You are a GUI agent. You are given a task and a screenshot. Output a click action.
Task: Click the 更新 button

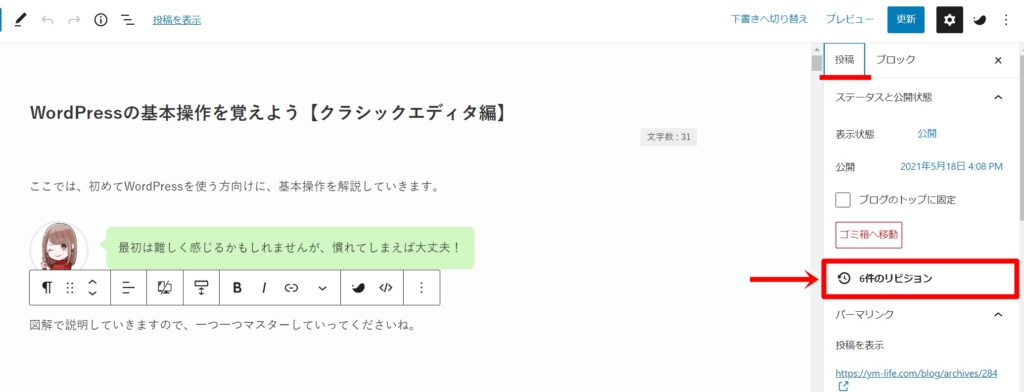(906, 20)
